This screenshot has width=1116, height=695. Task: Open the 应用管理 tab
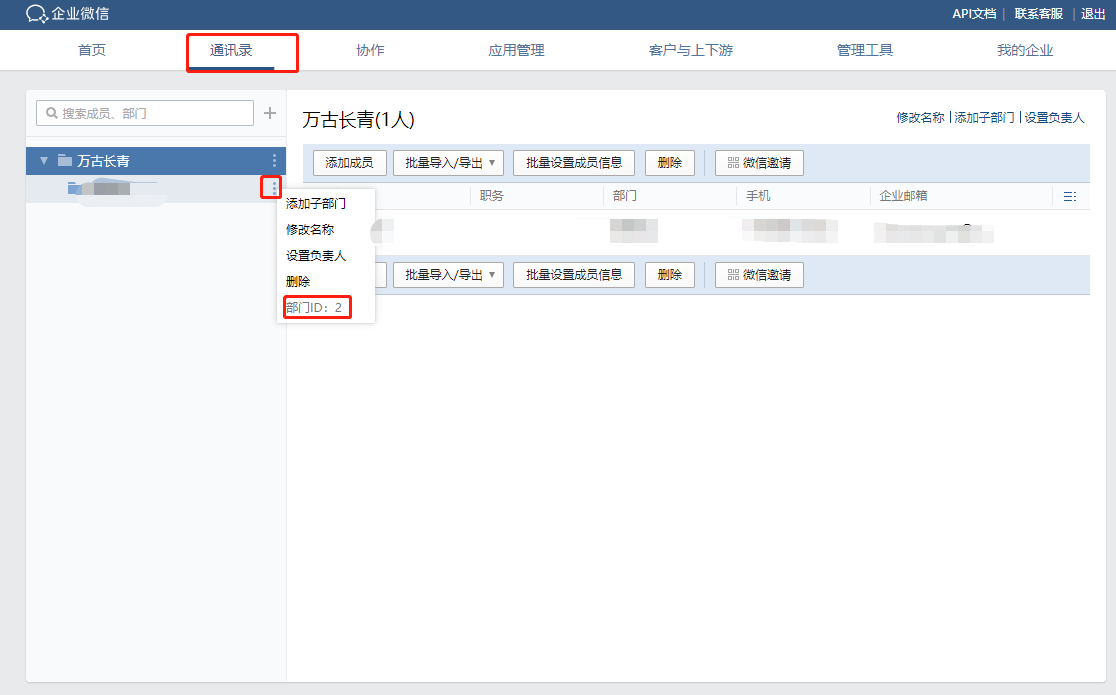(x=516, y=50)
